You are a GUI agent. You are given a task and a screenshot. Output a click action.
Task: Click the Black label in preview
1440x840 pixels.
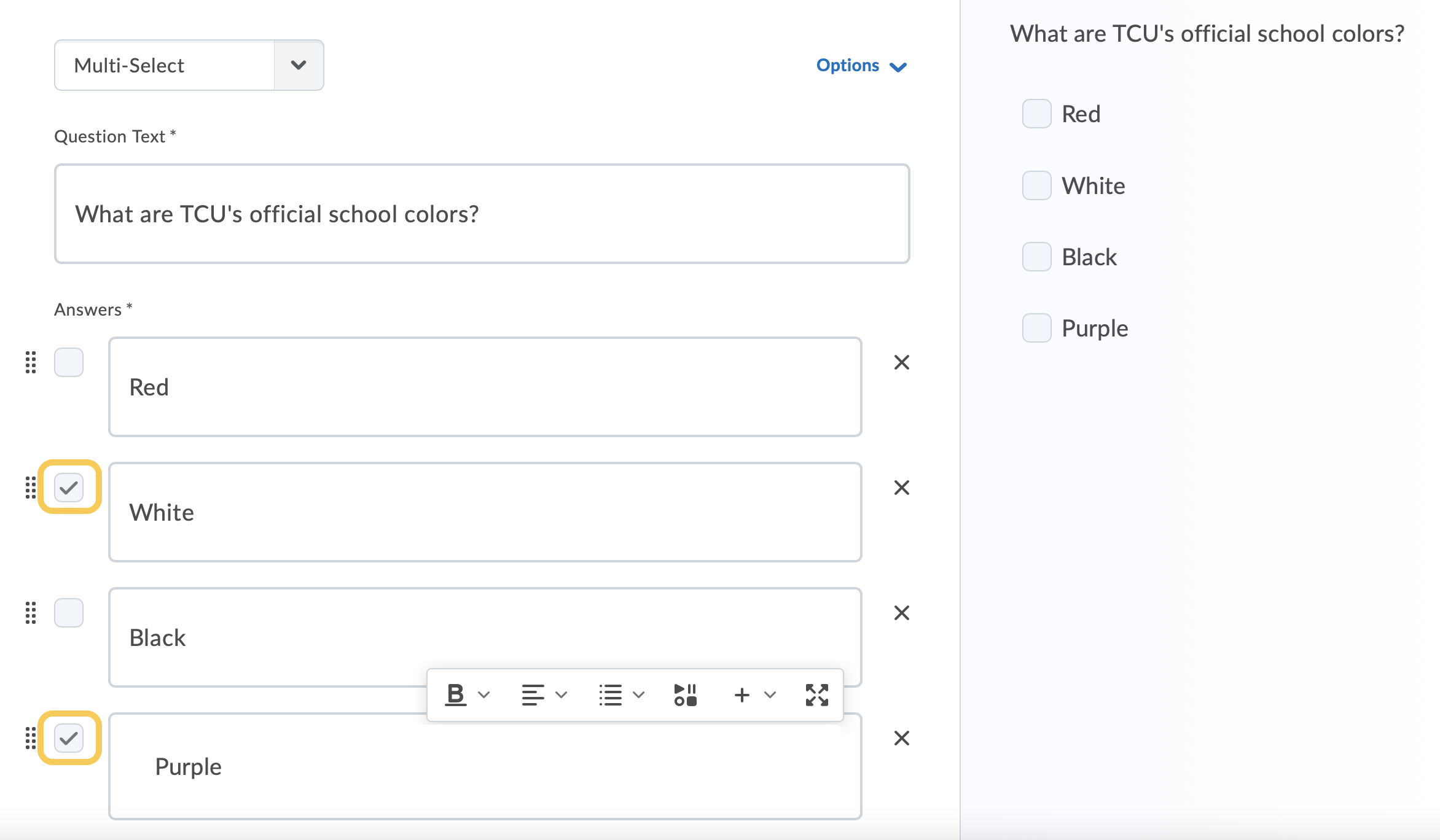click(x=1089, y=257)
